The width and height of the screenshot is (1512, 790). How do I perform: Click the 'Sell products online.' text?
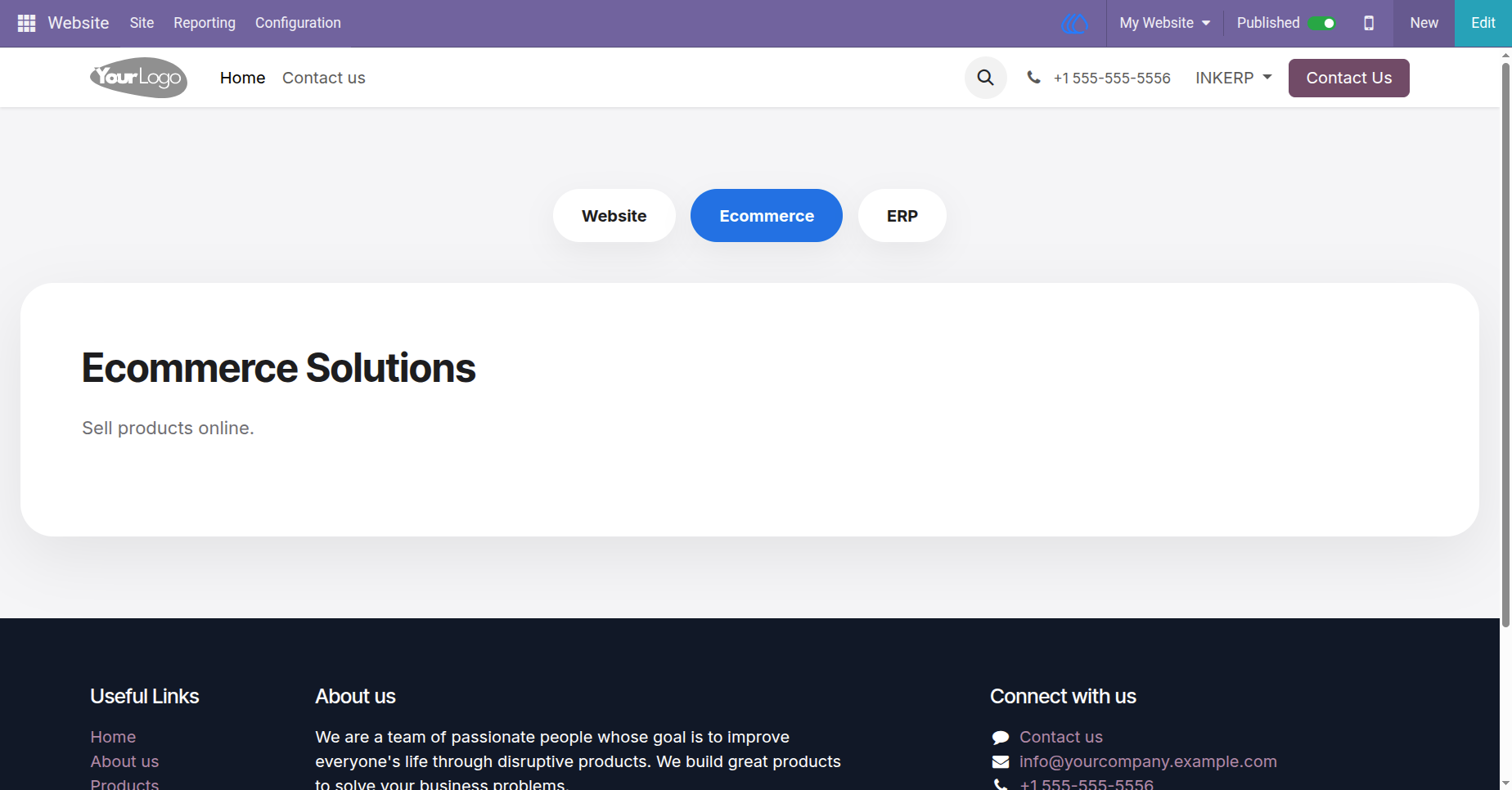[x=168, y=428]
